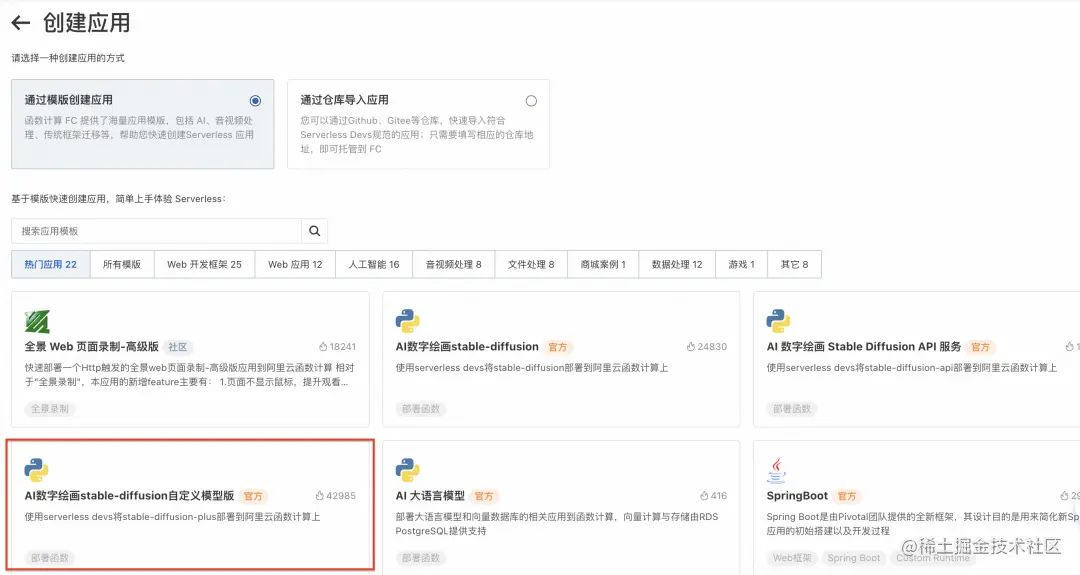Click 官方 badge next to Stable Diffusion API 服务

tap(980, 347)
